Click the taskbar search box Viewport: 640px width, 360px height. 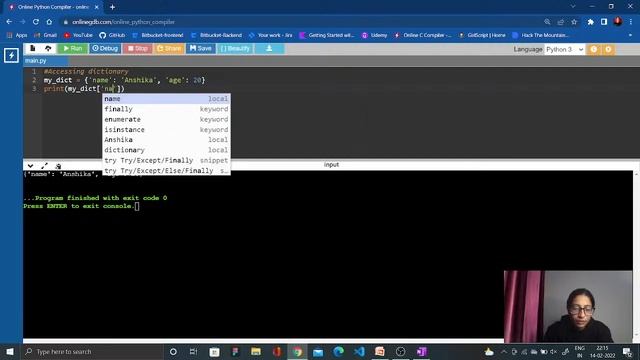[92, 351]
